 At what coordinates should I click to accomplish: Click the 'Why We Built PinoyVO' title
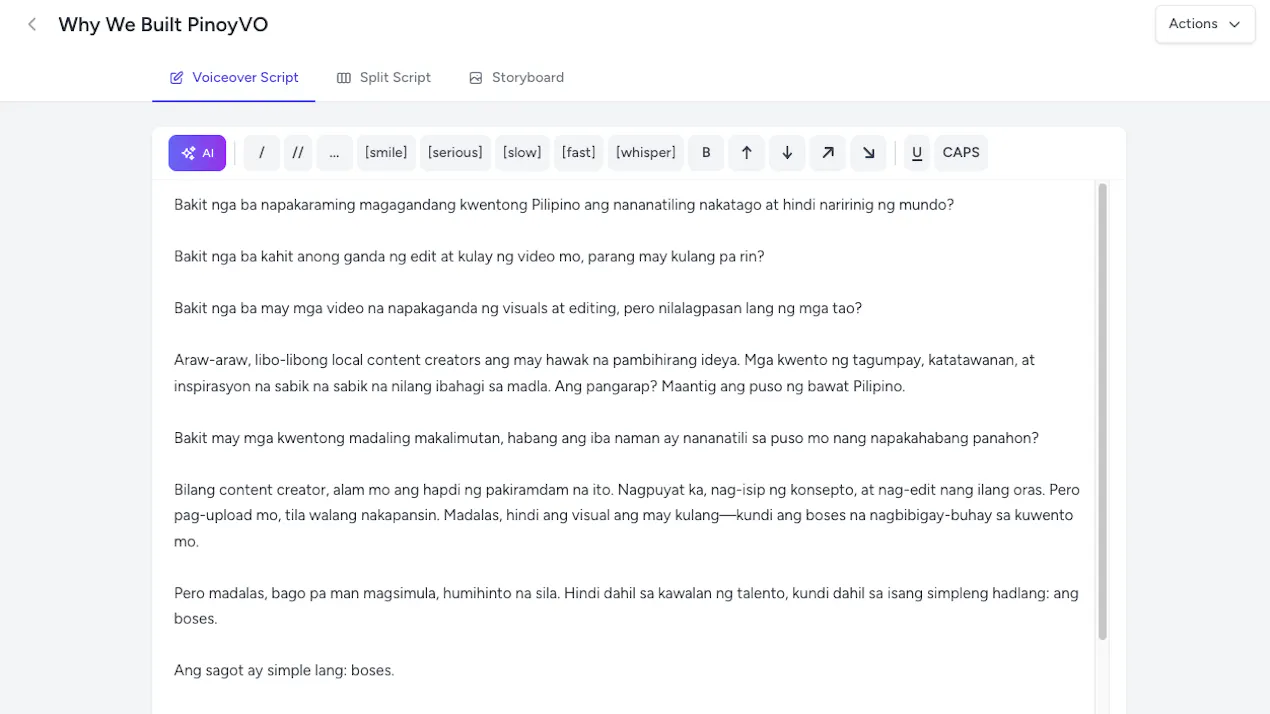click(x=163, y=25)
